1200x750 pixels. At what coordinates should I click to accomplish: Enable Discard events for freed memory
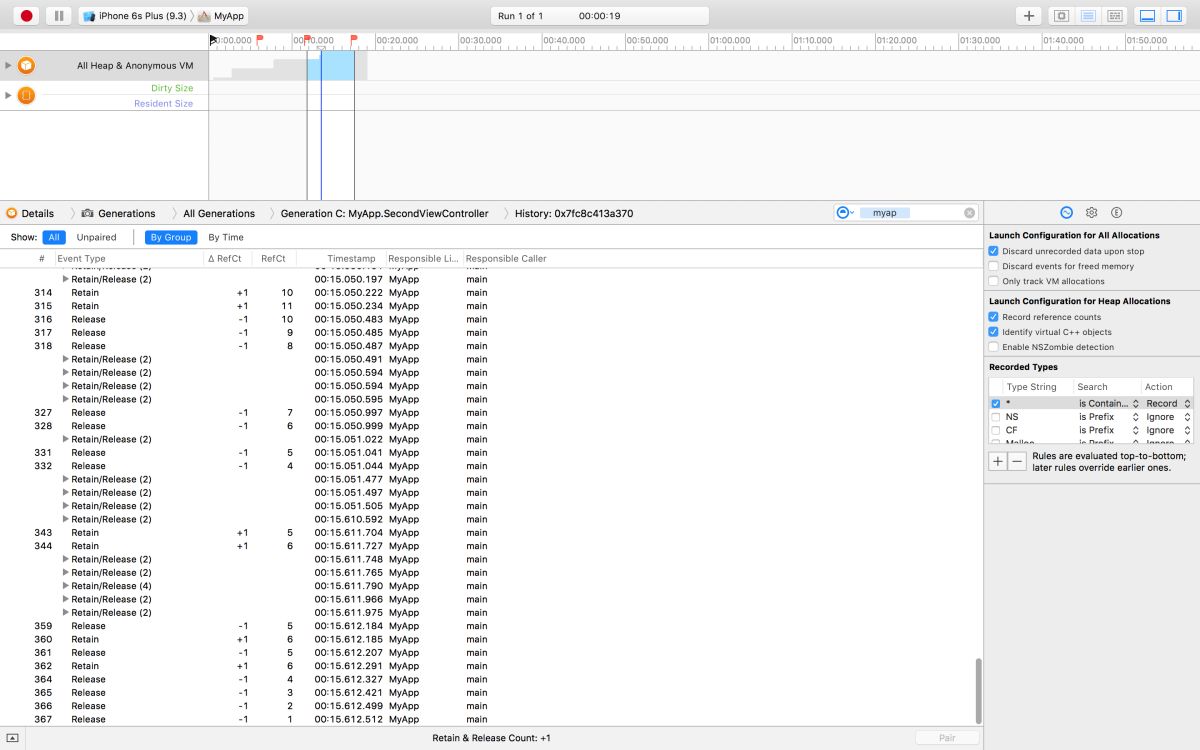(x=993, y=266)
